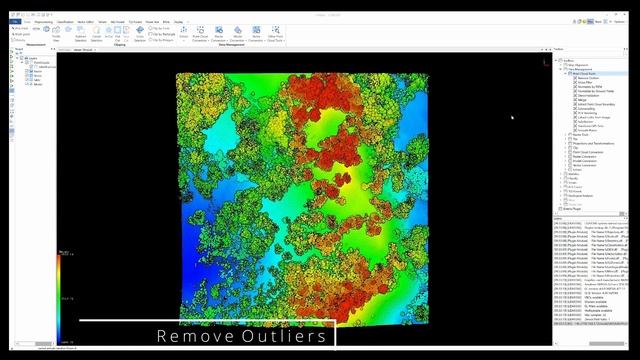Open Extract color from image tool
This screenshot has height=360, width=640.
coord(594,118)
